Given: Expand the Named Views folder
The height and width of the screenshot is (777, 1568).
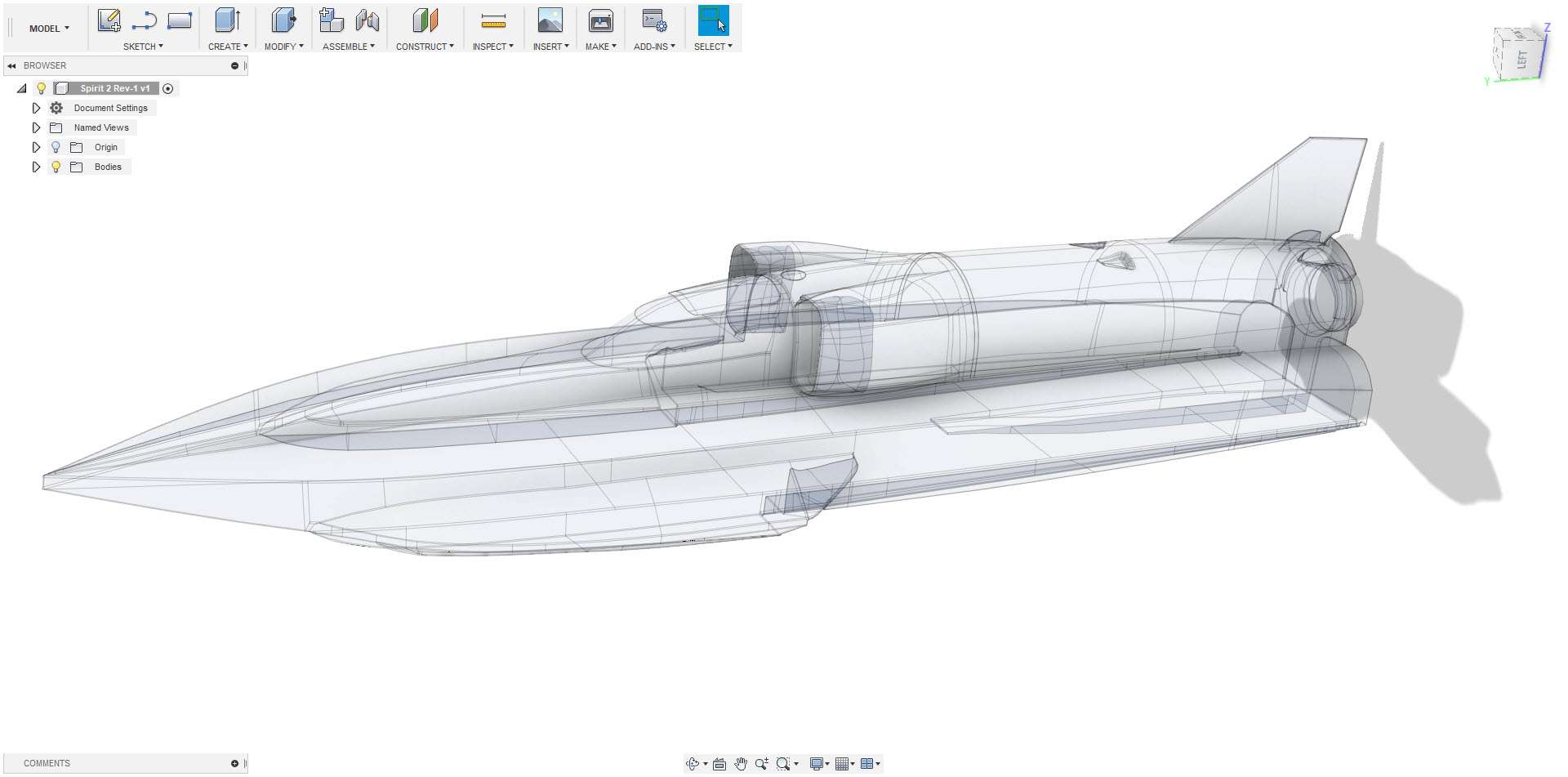Looking at the screenshot, I should pyautogui.click(x=36, y=127).
